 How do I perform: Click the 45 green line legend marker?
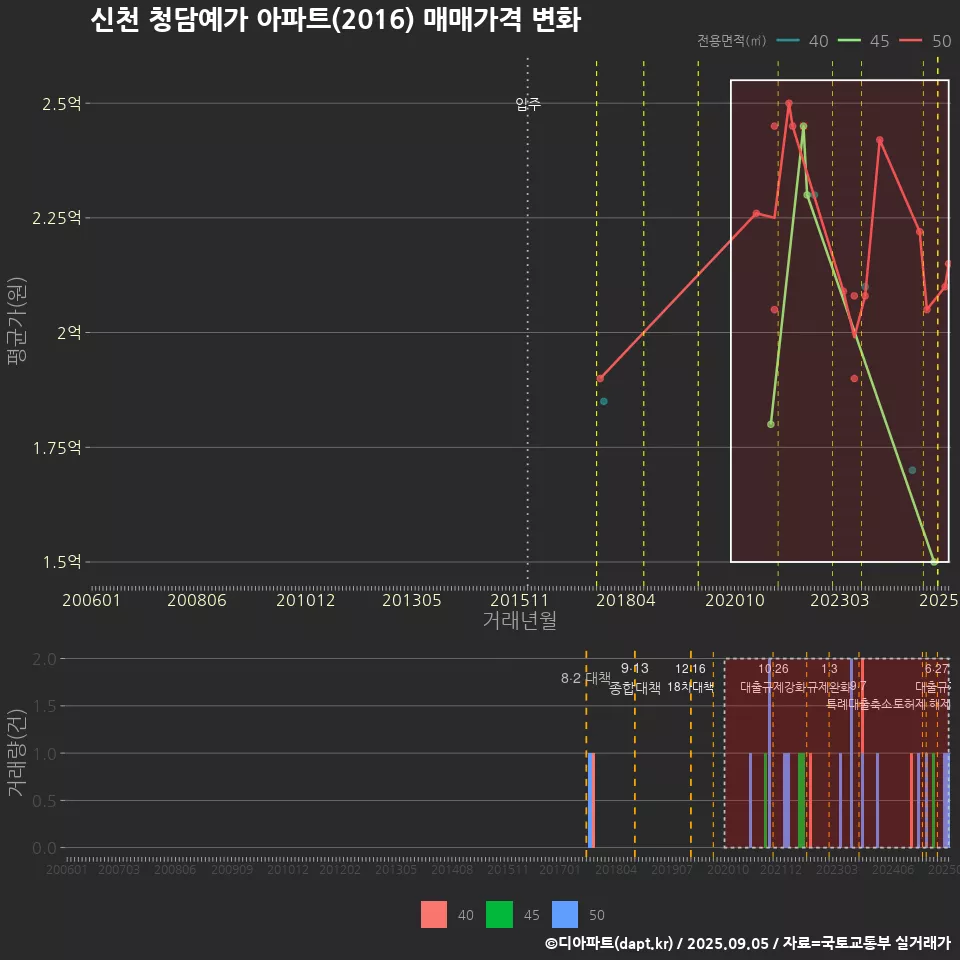(x=850, y=41)
